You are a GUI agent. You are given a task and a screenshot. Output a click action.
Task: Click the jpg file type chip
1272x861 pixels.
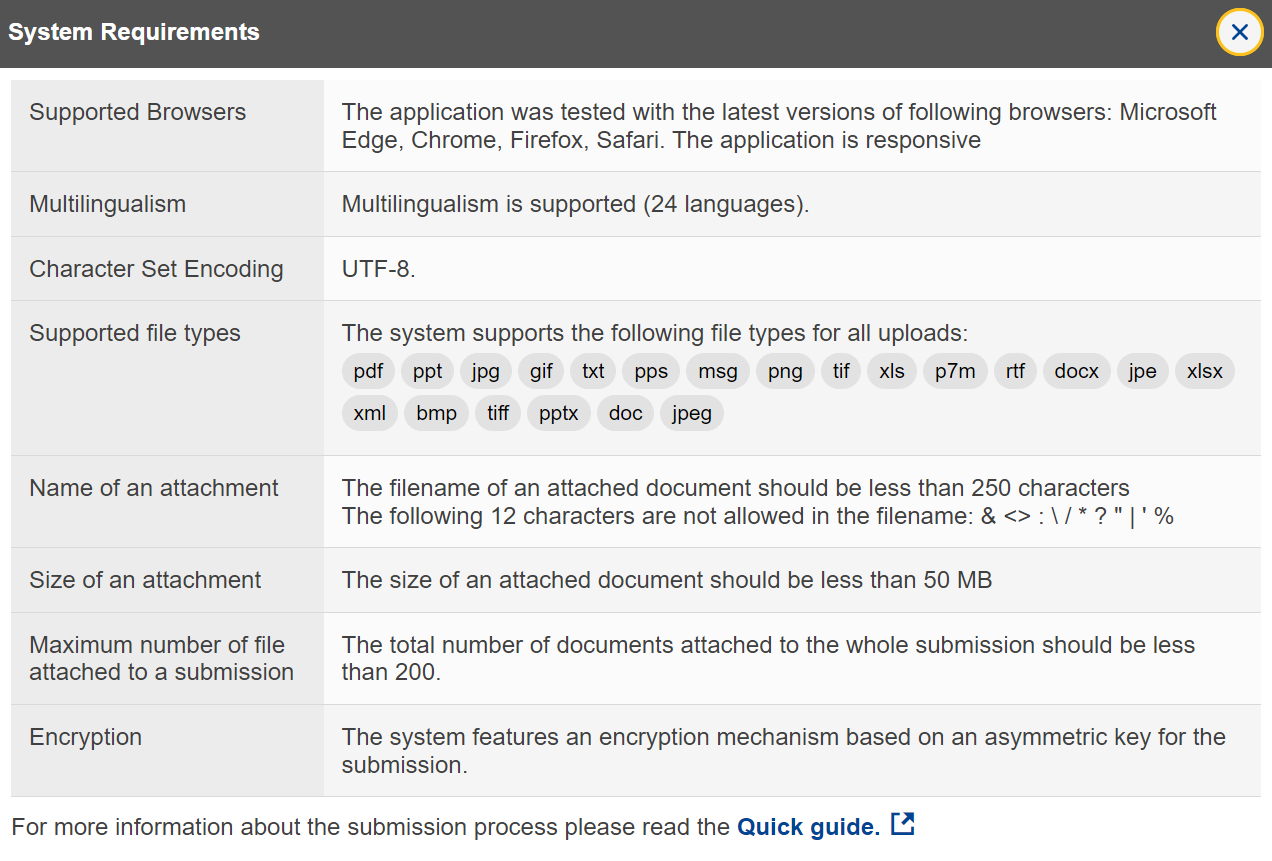pos(485,372)
